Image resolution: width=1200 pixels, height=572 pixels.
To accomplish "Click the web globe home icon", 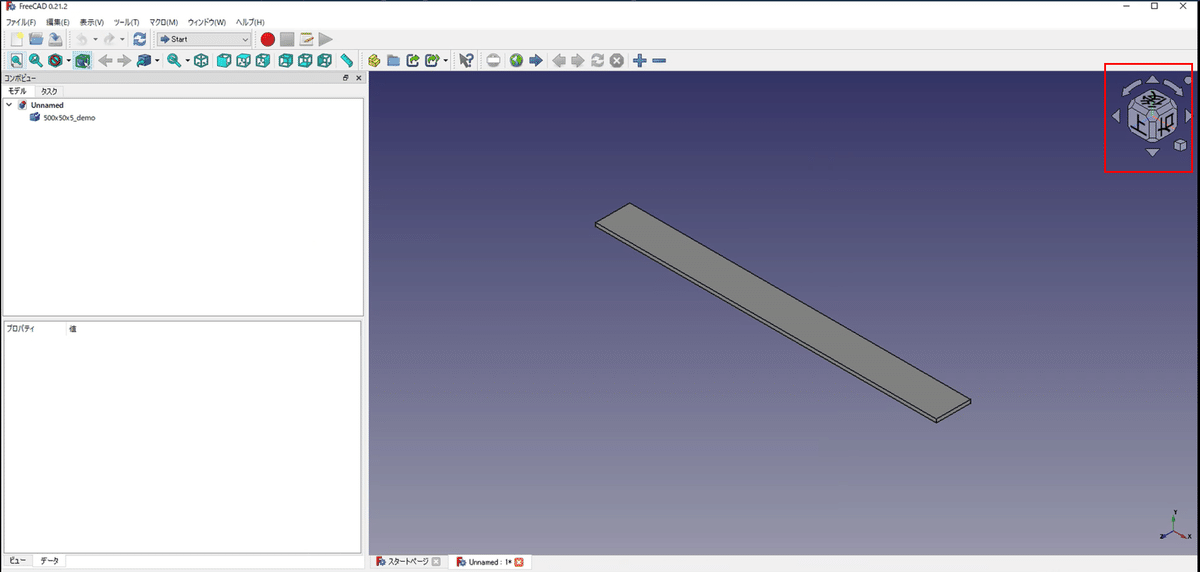I will [x=516, y=61].
